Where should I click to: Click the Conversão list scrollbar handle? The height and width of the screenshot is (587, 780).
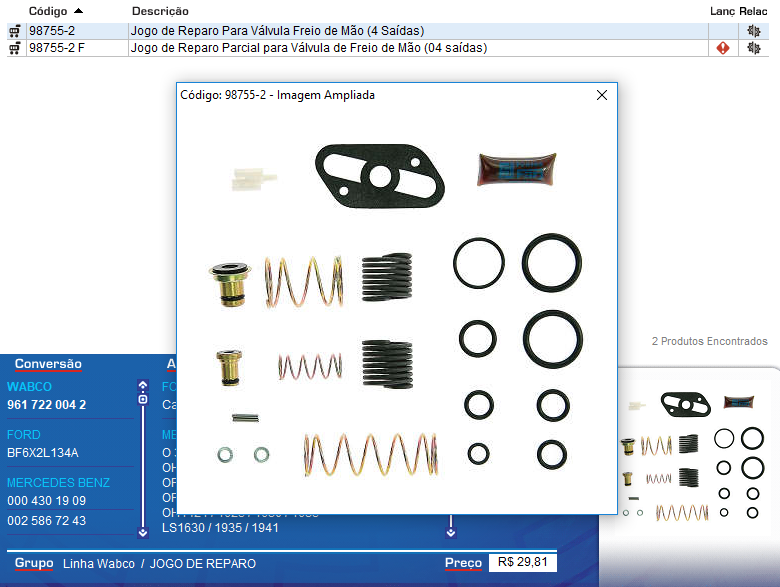click(x=143, y=400)
